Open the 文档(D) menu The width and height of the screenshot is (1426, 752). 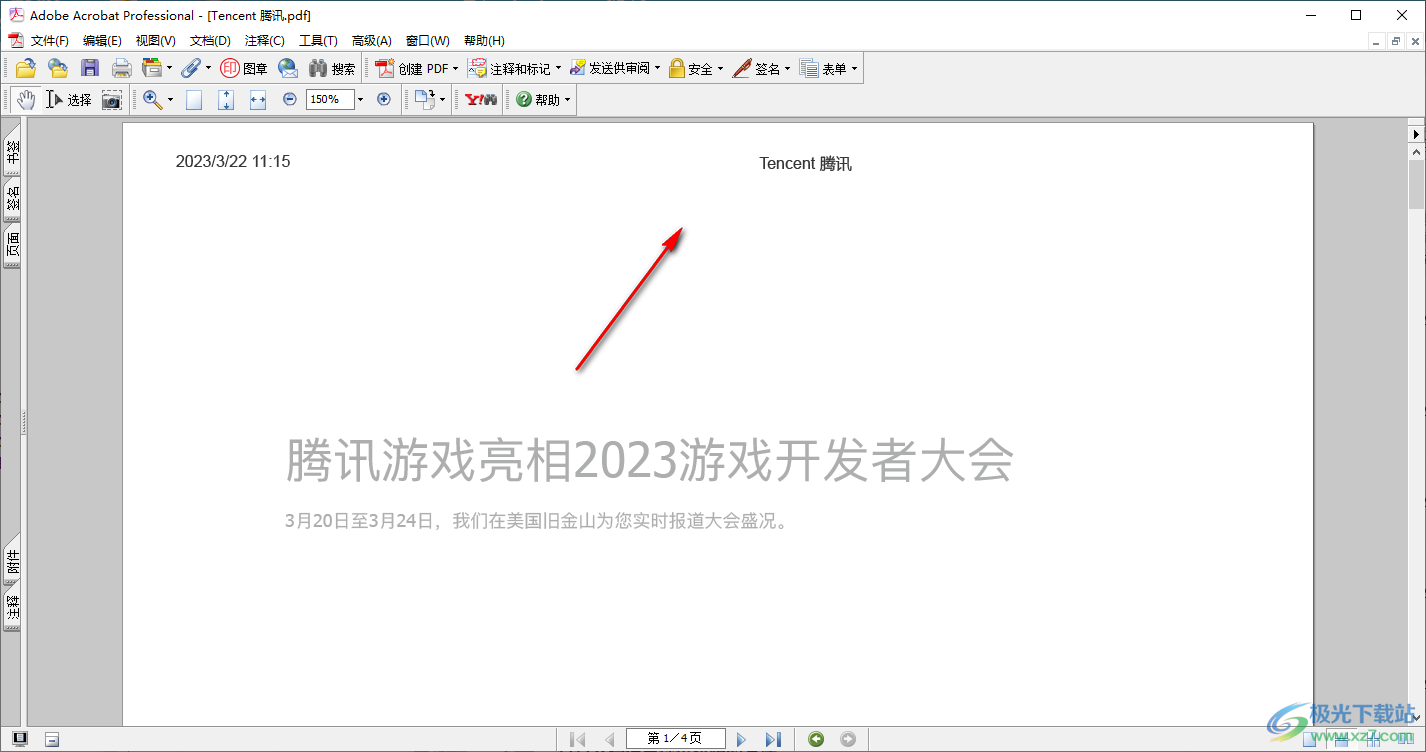210,41
